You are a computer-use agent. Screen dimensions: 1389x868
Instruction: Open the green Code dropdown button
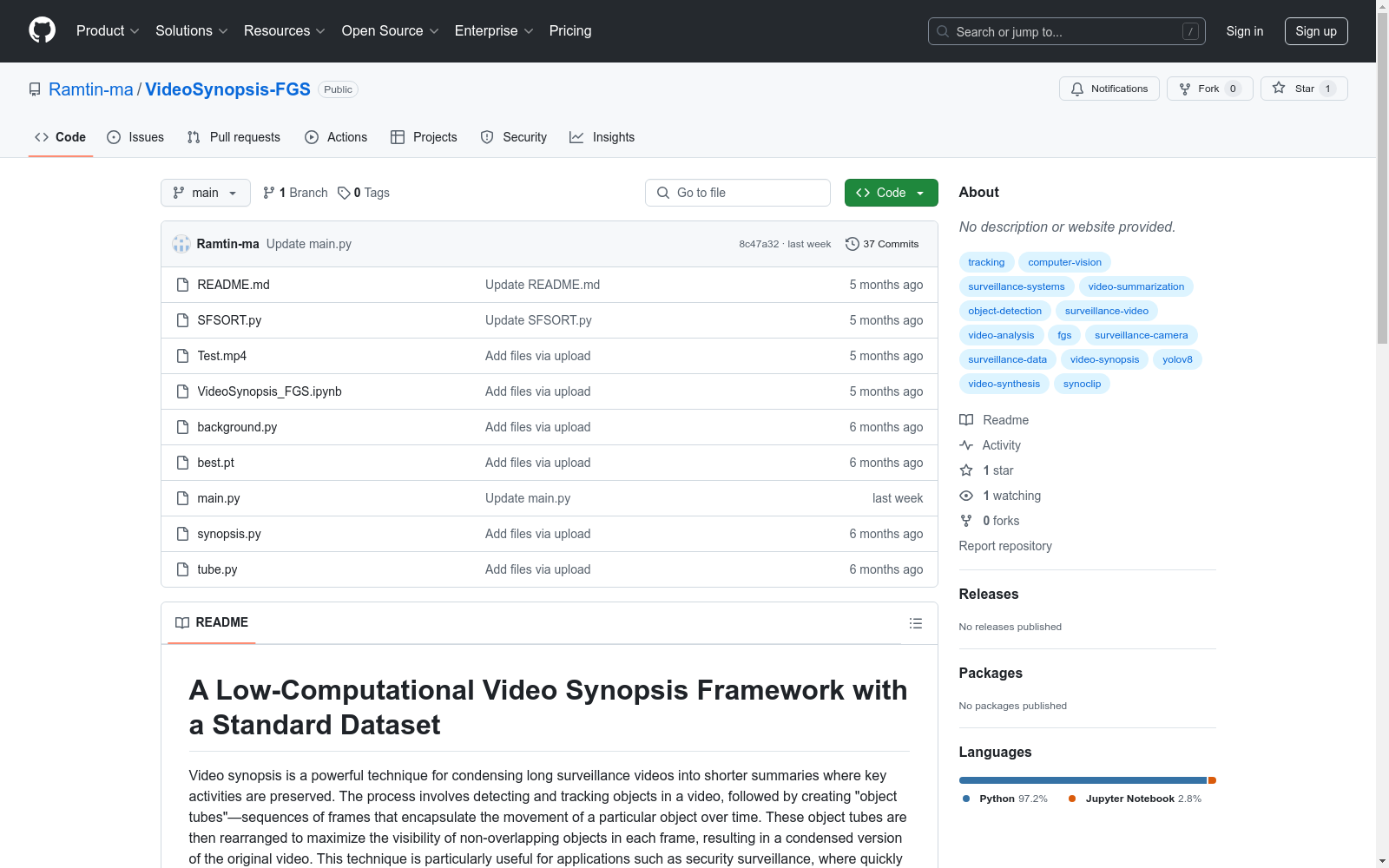(891, 193)
